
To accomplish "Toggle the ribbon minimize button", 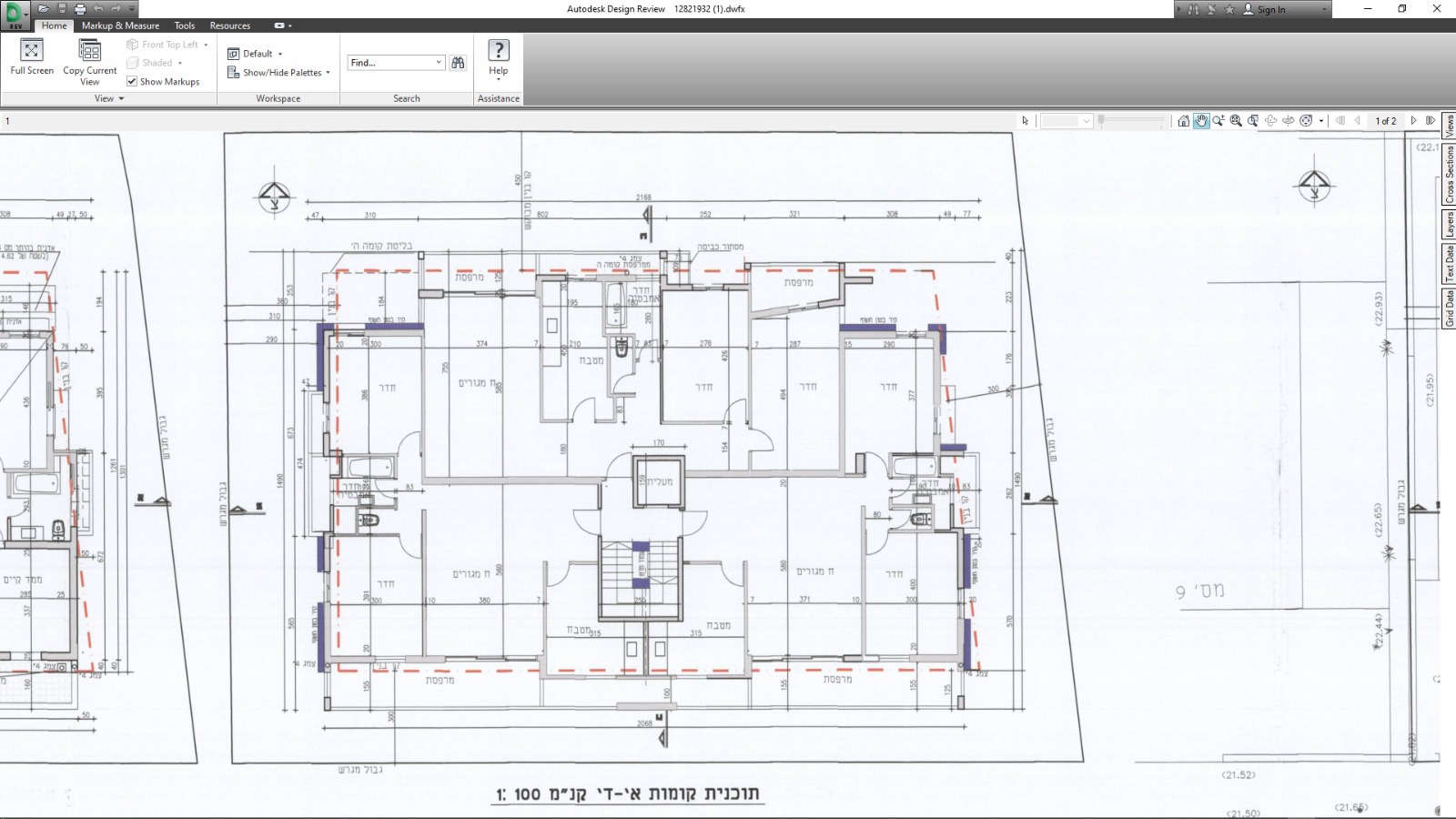I will coord(279,25).
